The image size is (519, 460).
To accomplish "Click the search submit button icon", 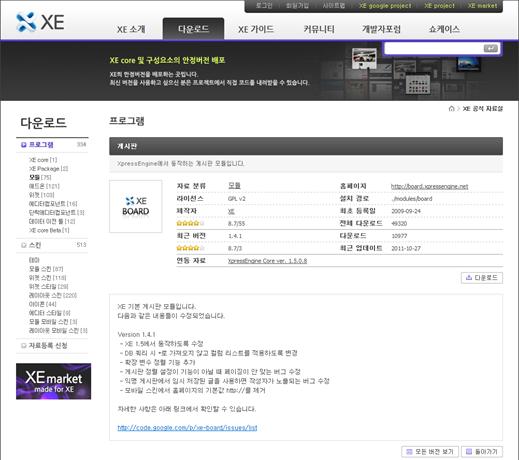I will point(491,48).
